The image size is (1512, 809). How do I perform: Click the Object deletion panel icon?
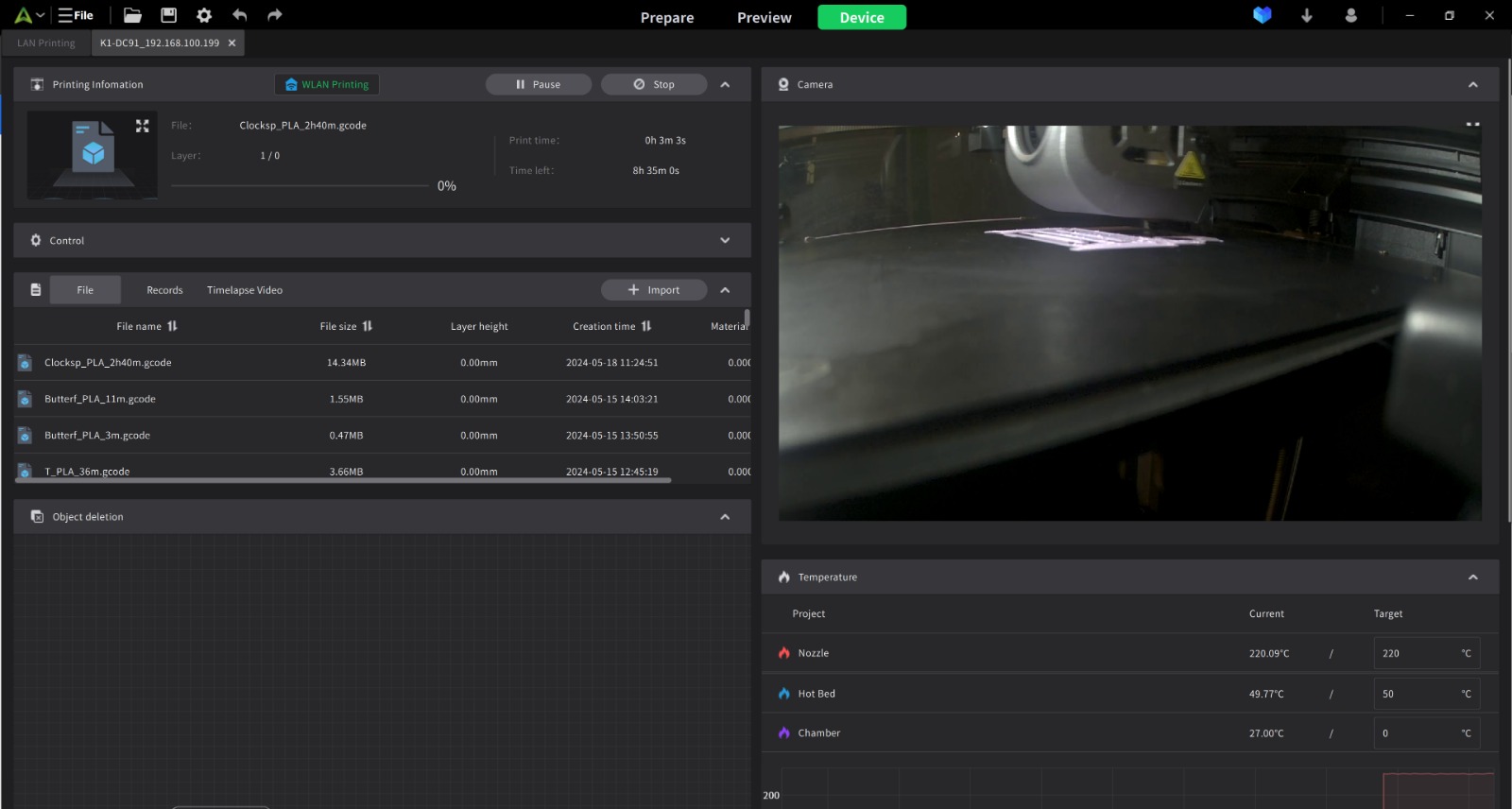tap(38, 517)
